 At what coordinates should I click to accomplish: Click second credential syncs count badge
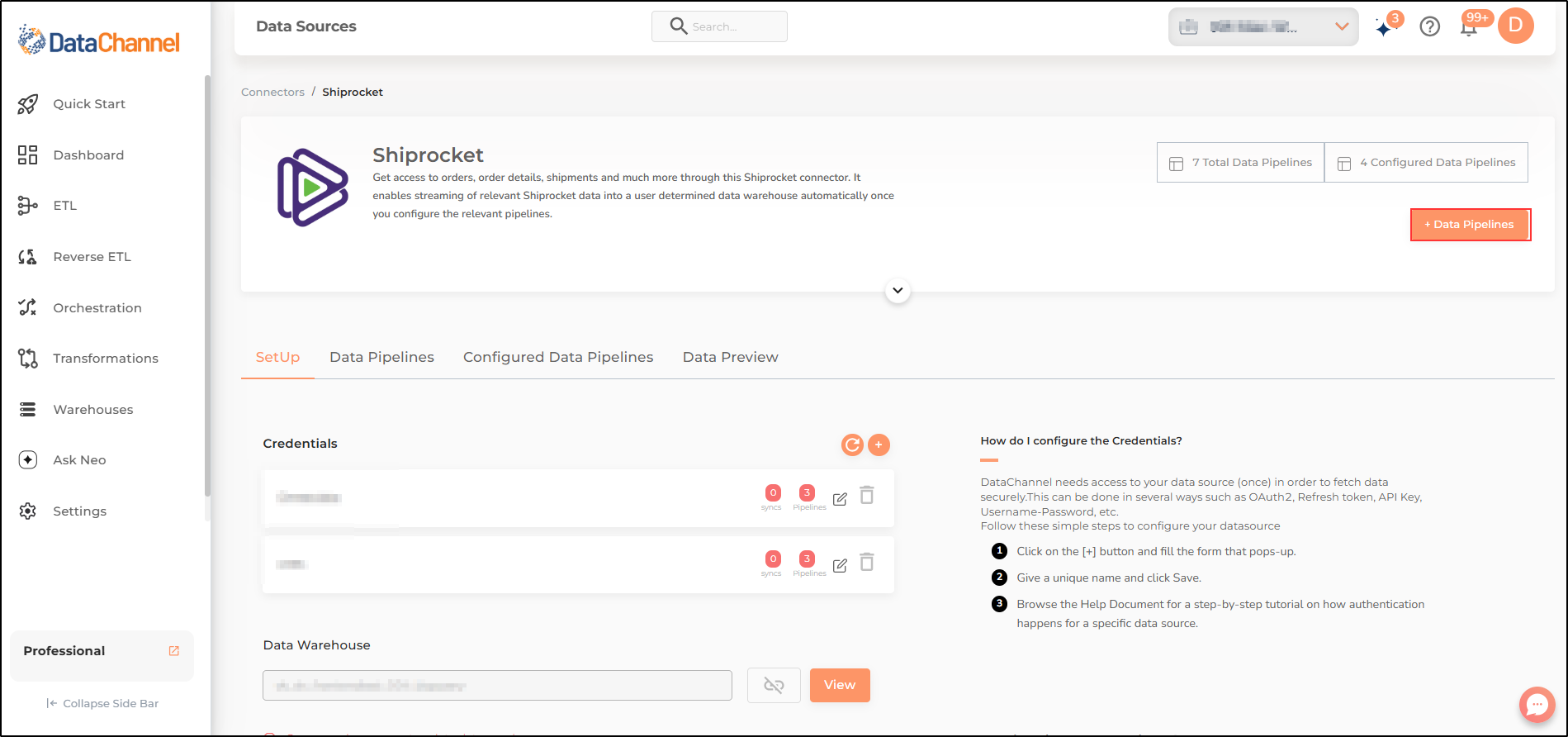point(773,559)
